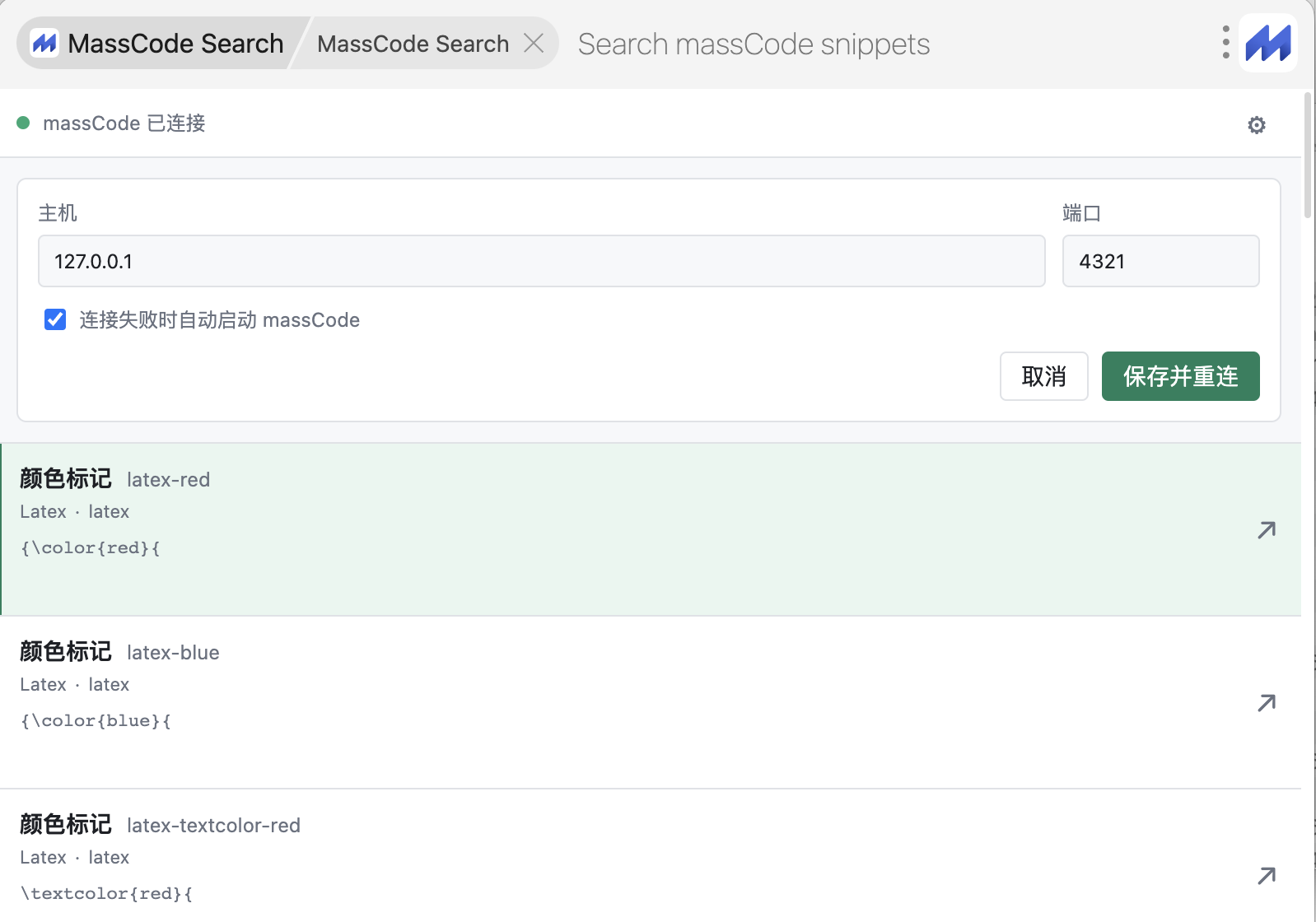Click the 连接失败时自动启动 massCode label
This screenshot has width=1316, height=922.
(219, 319)
